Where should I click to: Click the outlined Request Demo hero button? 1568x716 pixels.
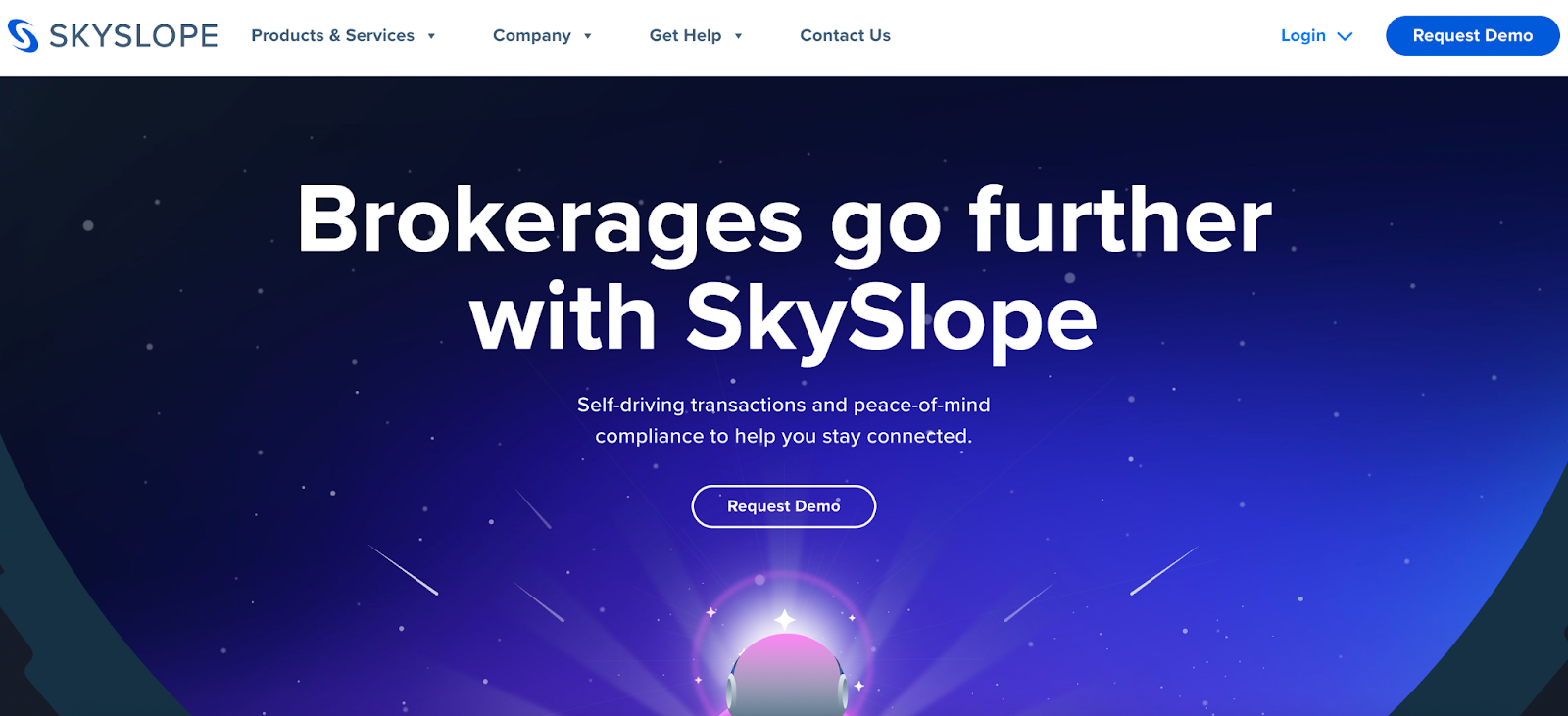coord(784,506)
